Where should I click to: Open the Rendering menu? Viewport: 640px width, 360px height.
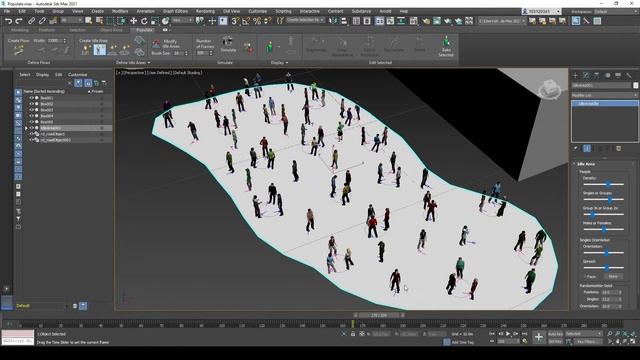[205, 11]
